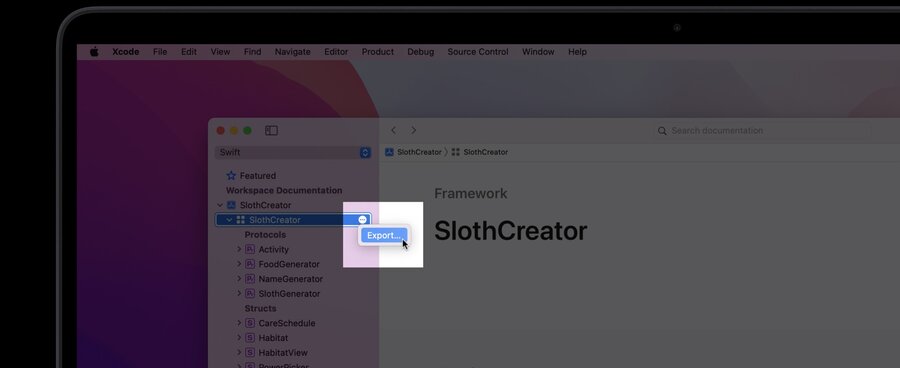Click the breadcrumb framework grid icon
Image resolution: width=900 pixels, height=368 pixels.
coord(456,152)
